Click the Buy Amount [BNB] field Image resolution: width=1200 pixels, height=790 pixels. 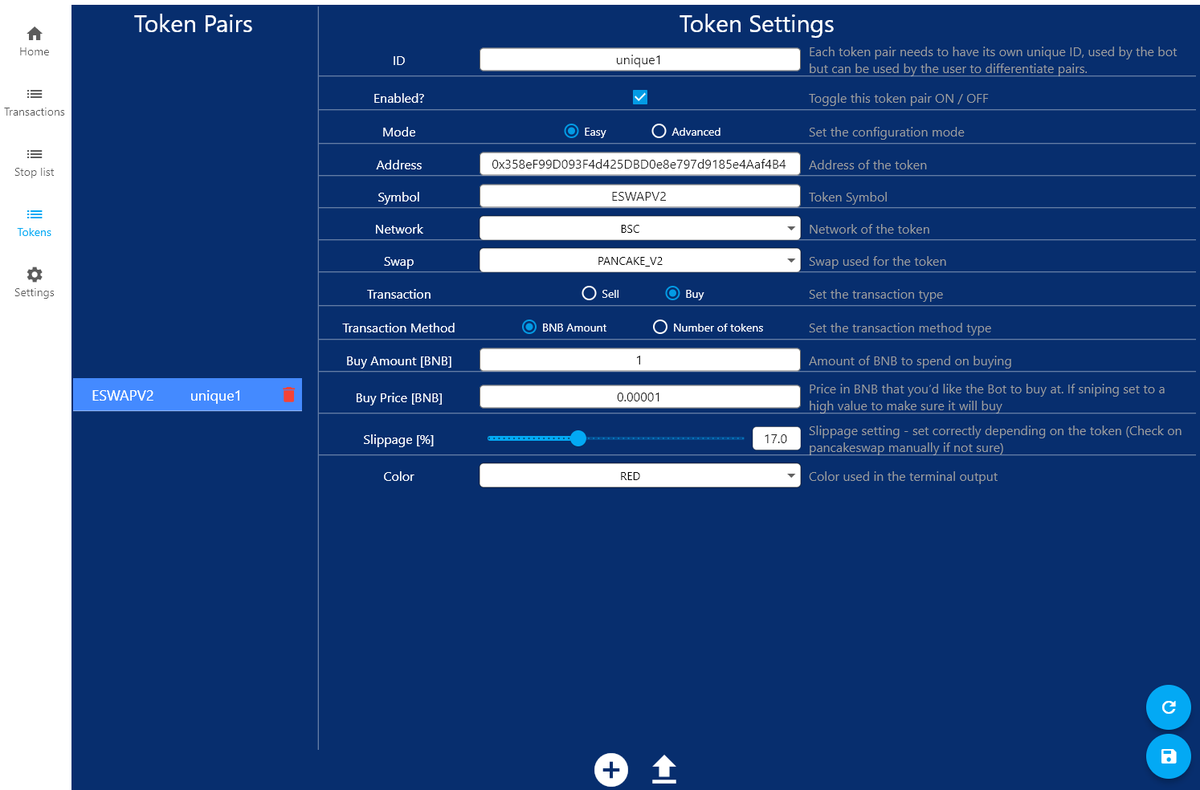(x=640, y=360)
